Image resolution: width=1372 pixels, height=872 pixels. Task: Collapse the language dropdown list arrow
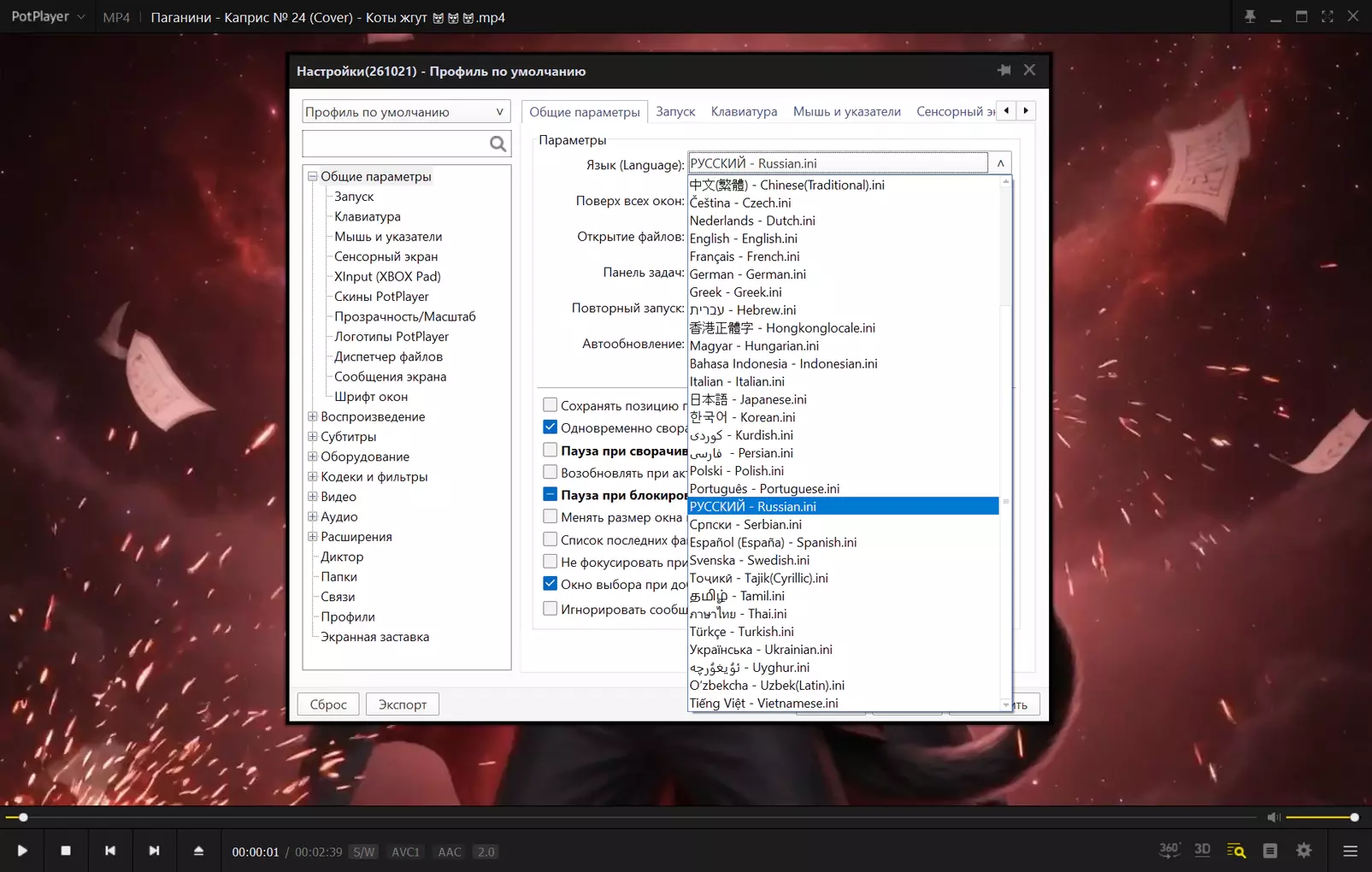pyautogui.click(x=1000, y=163)
